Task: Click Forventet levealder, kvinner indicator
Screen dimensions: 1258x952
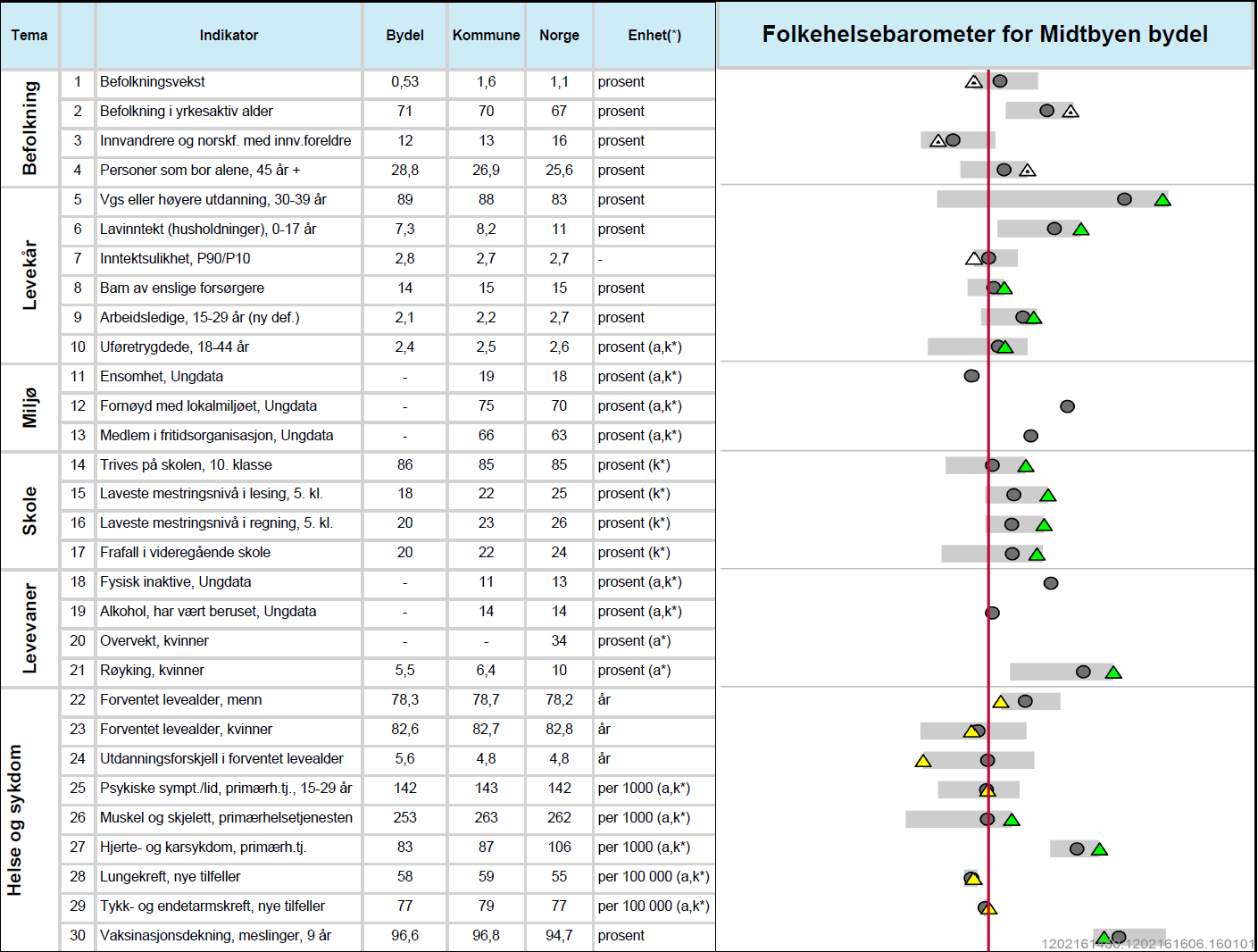Action: [x=187, y=730]
